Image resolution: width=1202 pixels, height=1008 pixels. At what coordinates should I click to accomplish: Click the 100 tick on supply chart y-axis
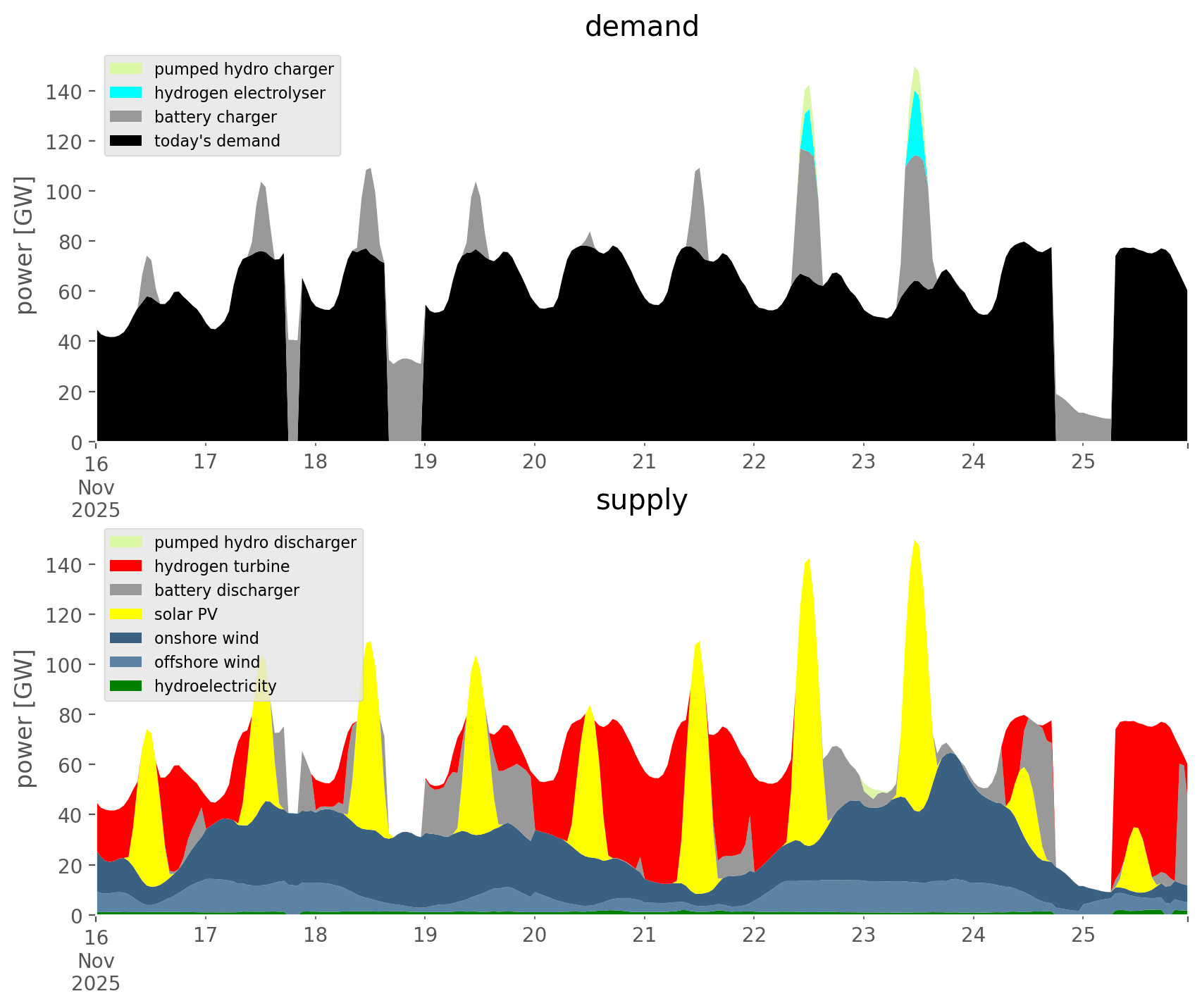coord(64,665)
